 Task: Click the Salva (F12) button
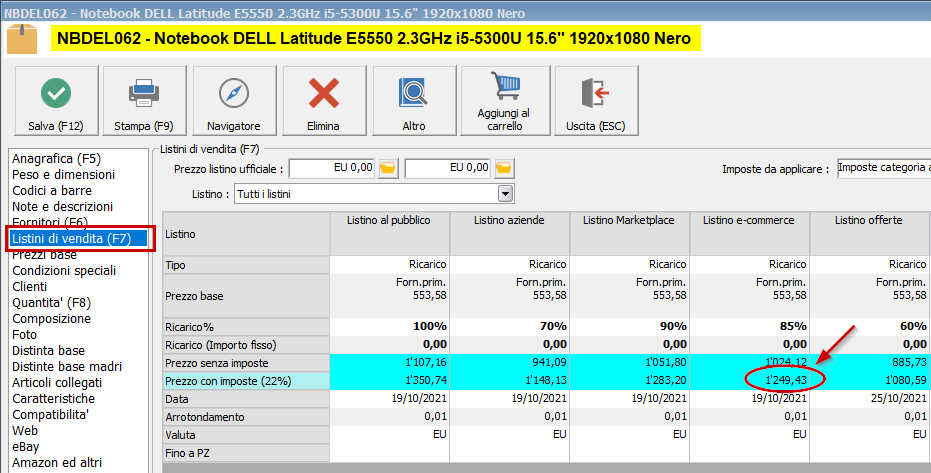(56, 101)
